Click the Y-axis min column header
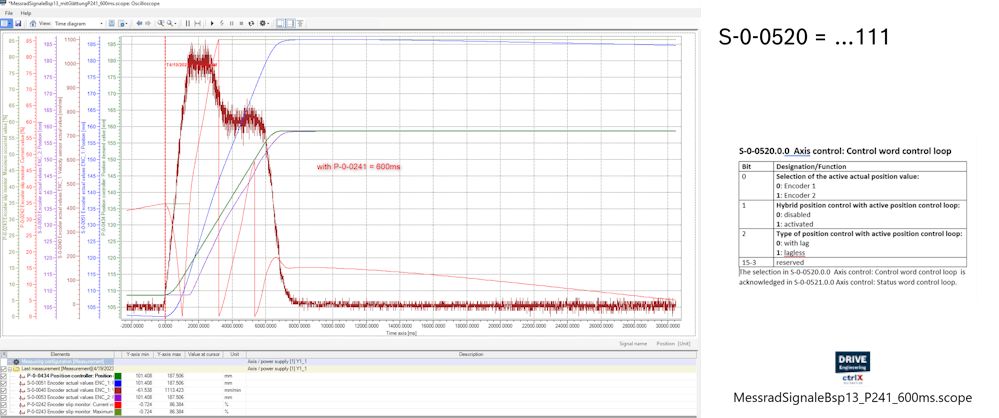This screenshot has width=999, height=418. pos(138,354)
